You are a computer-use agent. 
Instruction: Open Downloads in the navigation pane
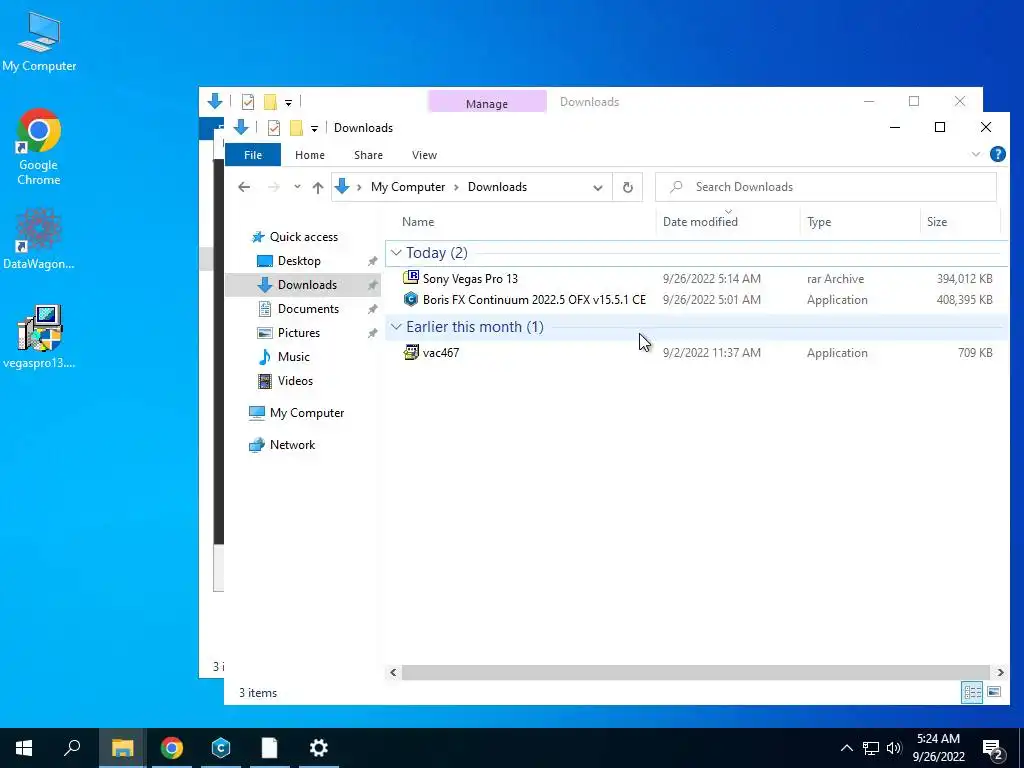pyautogui.click(x=302, y=285)
